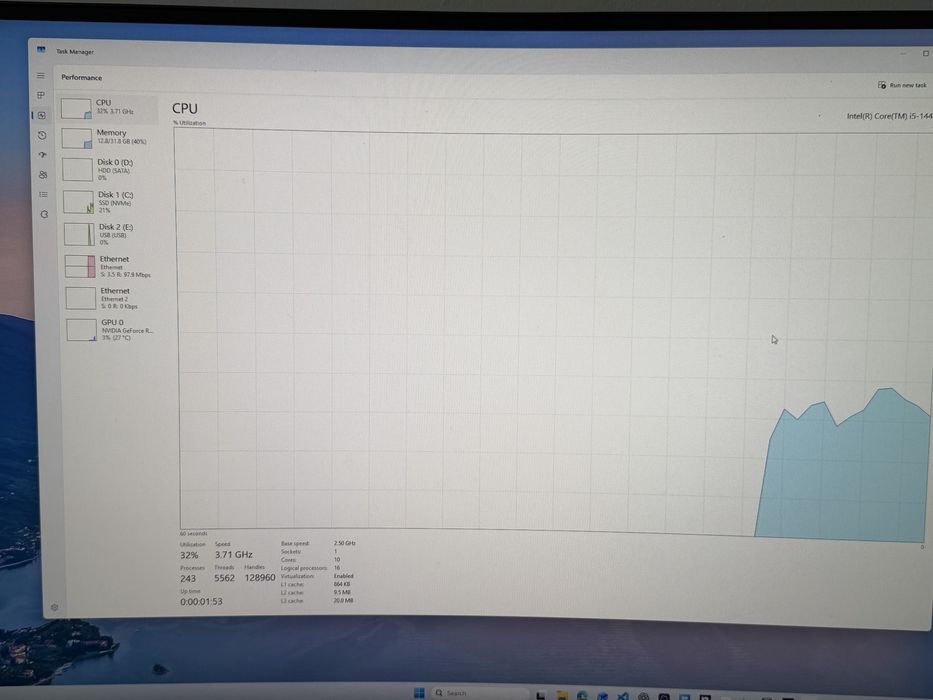Click the utilization value 32%
Viewport: 933px width, 700px height.
click(189, 555)
